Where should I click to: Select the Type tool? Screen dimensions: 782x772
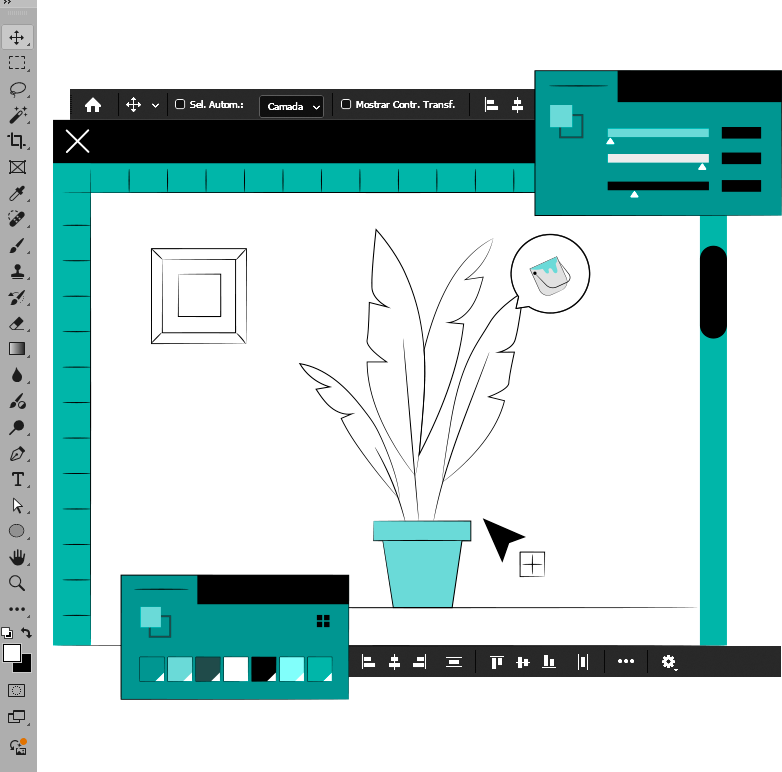coord(18,479)
